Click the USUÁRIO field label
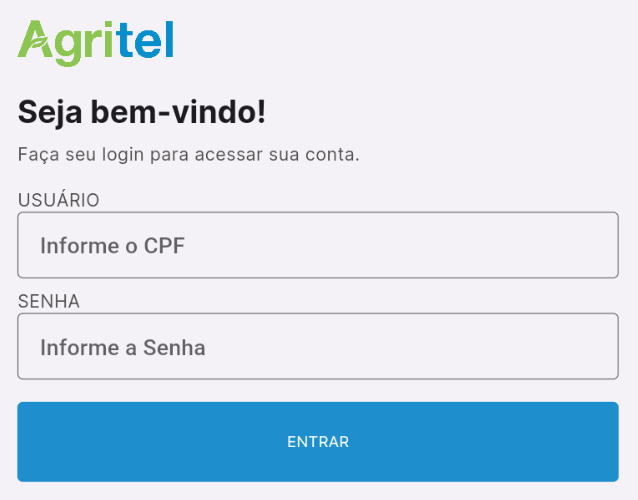 [59, 200]
